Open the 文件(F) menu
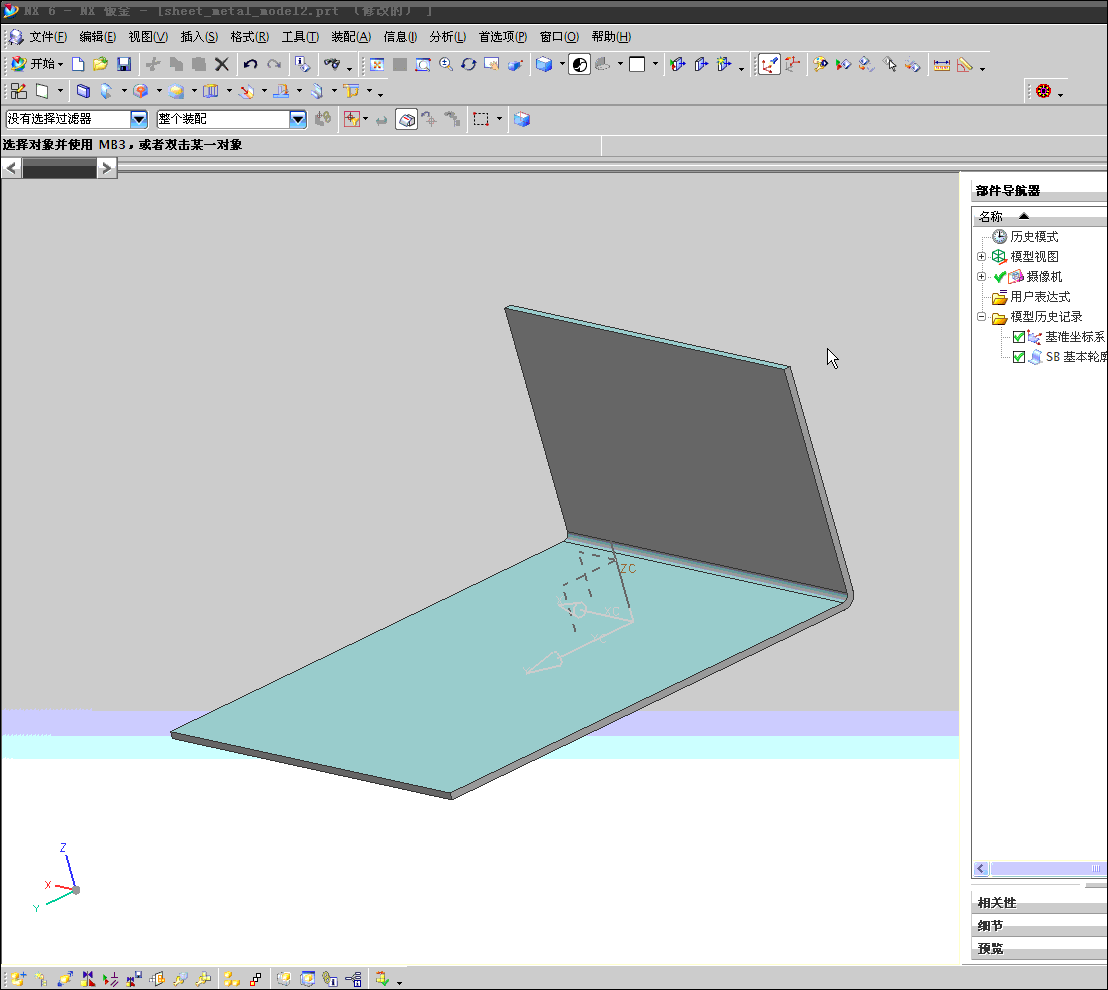 point(48,37)
